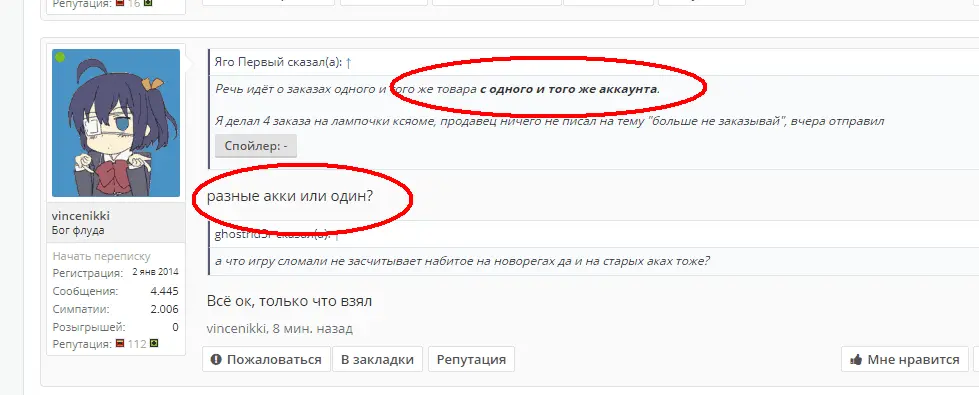Open vincenikki author link in post footer
979x395 pixels.
tap(237, 328)
